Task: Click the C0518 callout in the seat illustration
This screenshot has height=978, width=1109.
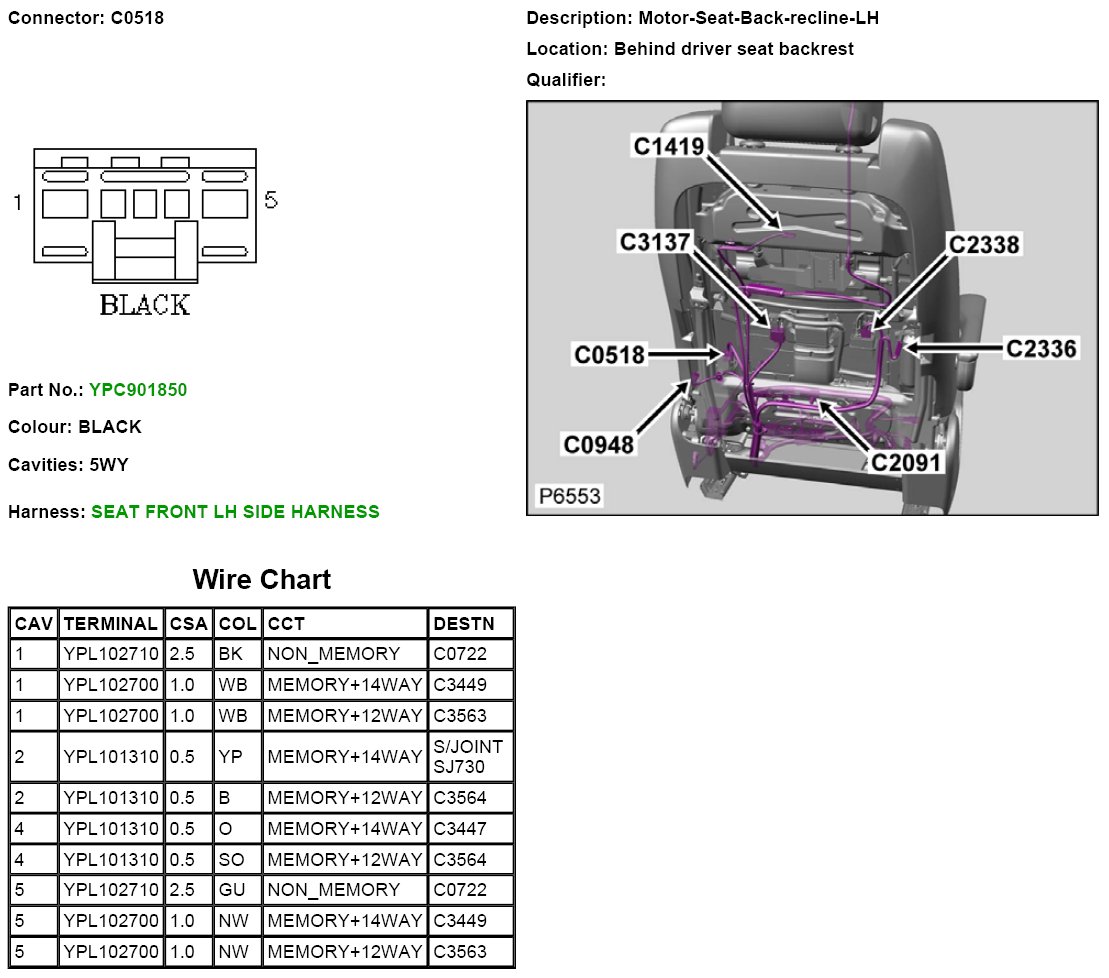Action: coord(609,354)
